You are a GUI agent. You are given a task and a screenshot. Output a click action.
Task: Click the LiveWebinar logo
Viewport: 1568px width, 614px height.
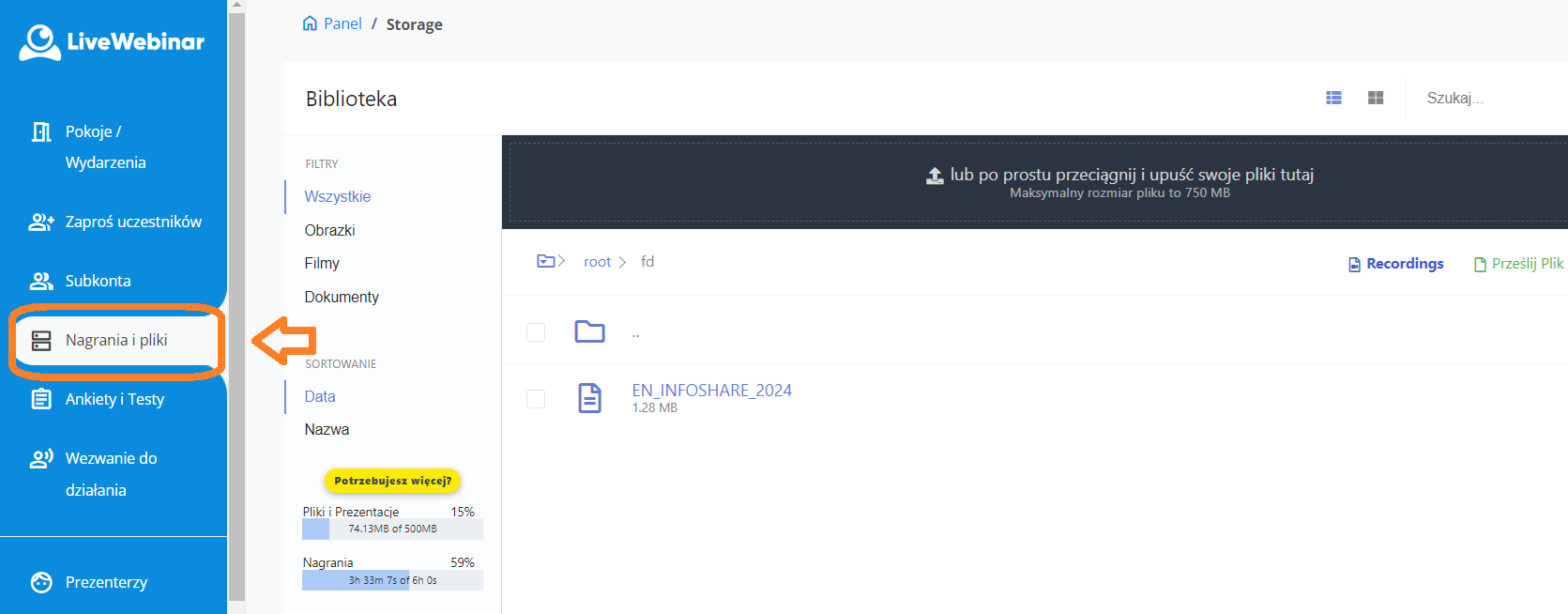(112, 42)
